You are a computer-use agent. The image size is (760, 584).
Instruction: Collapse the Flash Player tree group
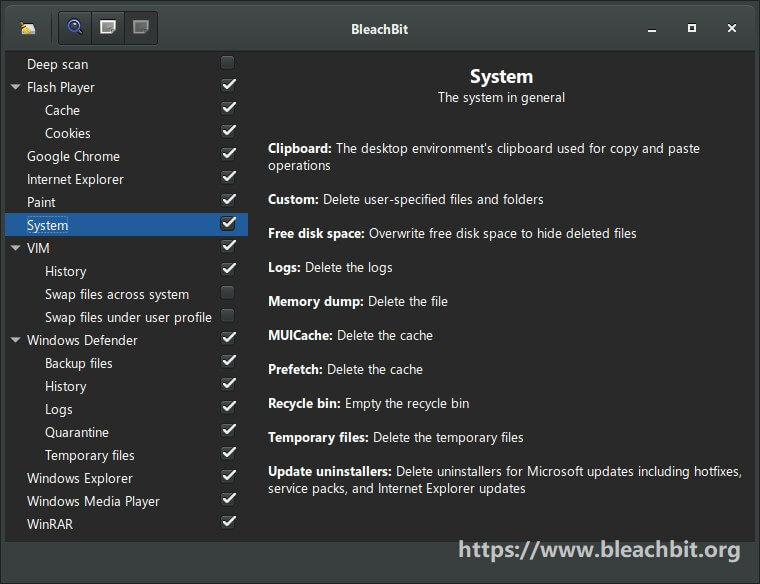point(16,87)
